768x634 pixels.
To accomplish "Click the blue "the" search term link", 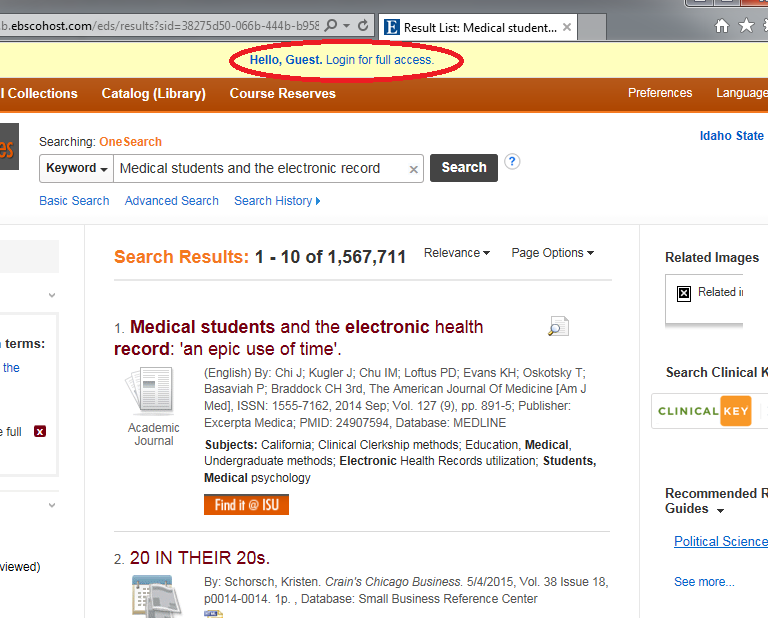I will pos(11,367).
